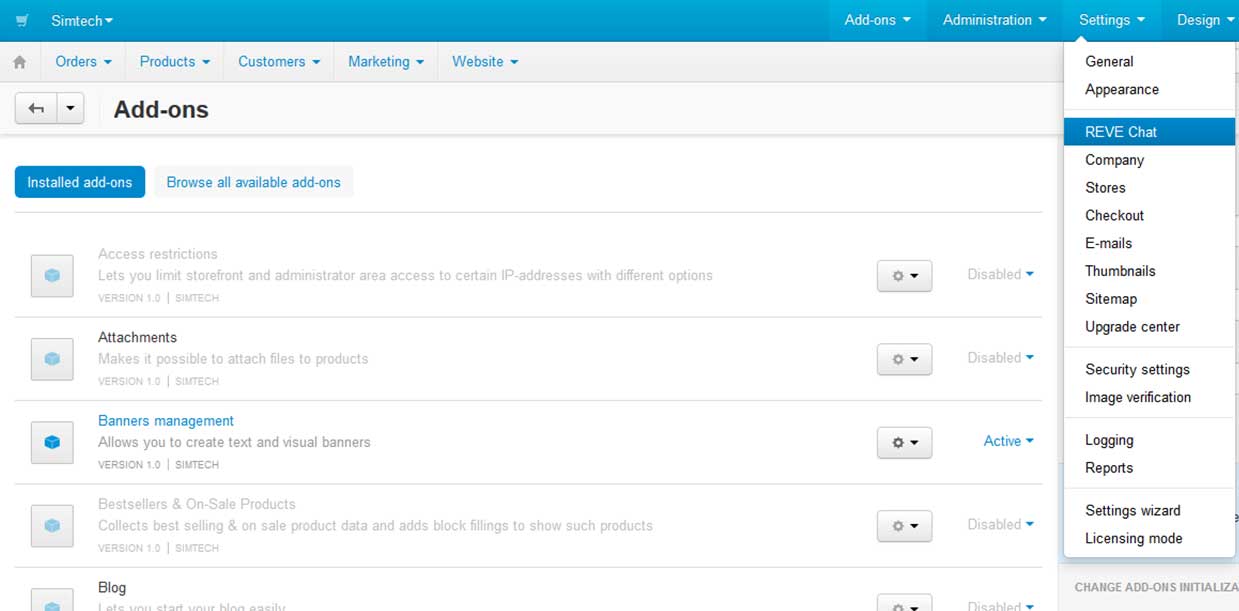Toggle the Disabled status for Access restrictions

(x=1000, y=274)
